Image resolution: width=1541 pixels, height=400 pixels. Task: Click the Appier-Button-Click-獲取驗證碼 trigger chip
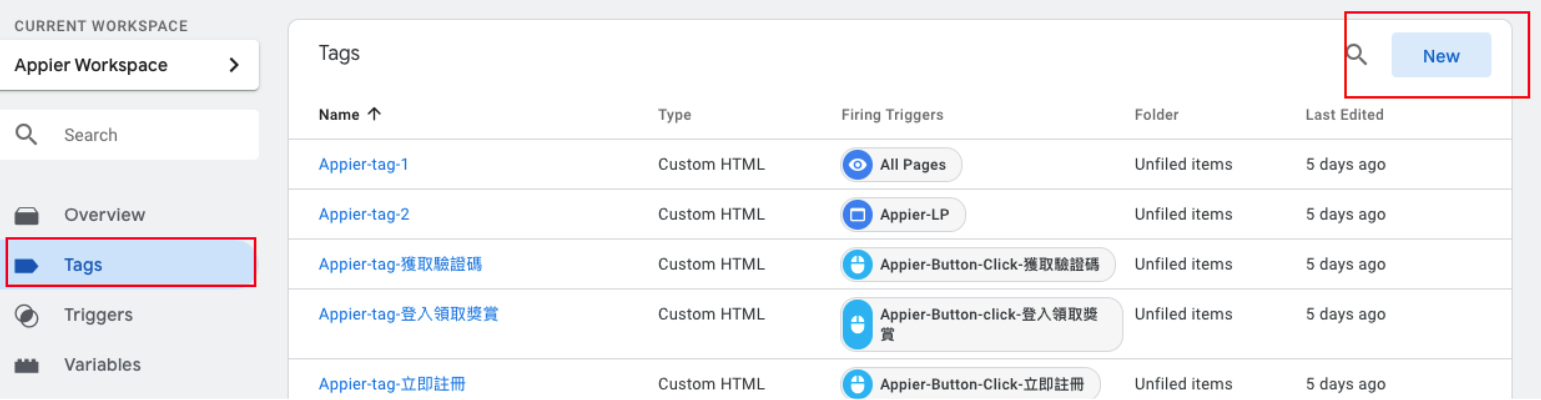click(x=978, y=264)
